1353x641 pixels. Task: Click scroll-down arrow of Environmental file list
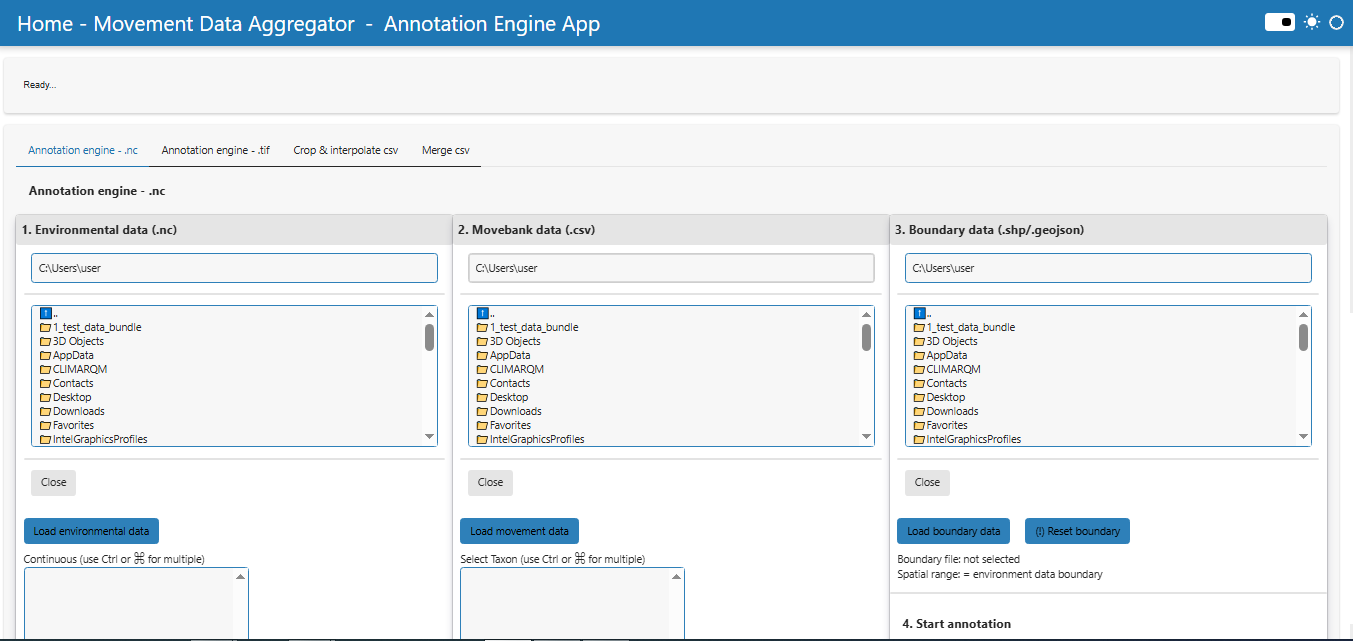point(429,437)
